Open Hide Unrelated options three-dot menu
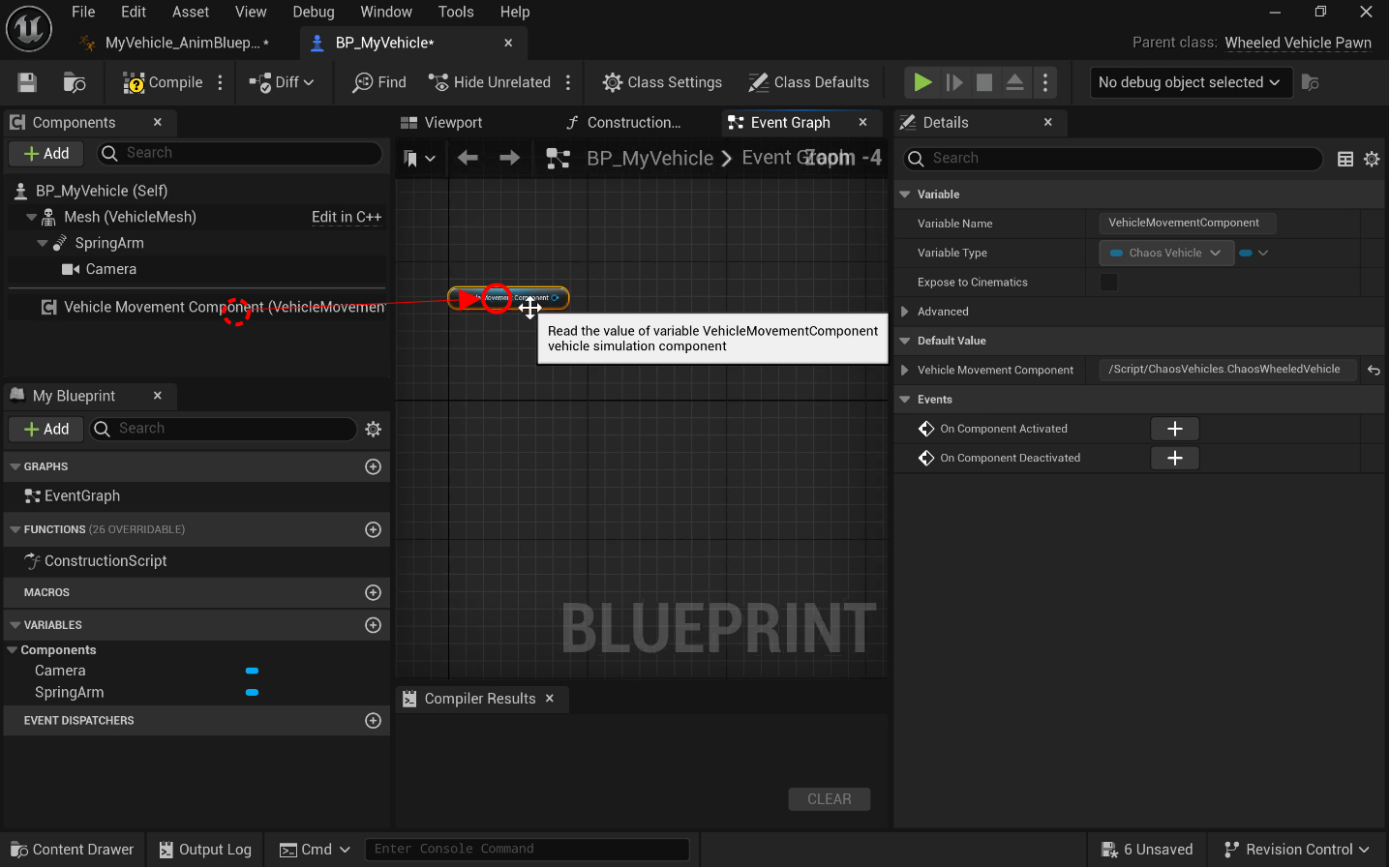The image size is (1390, 868). coord(568,82)
